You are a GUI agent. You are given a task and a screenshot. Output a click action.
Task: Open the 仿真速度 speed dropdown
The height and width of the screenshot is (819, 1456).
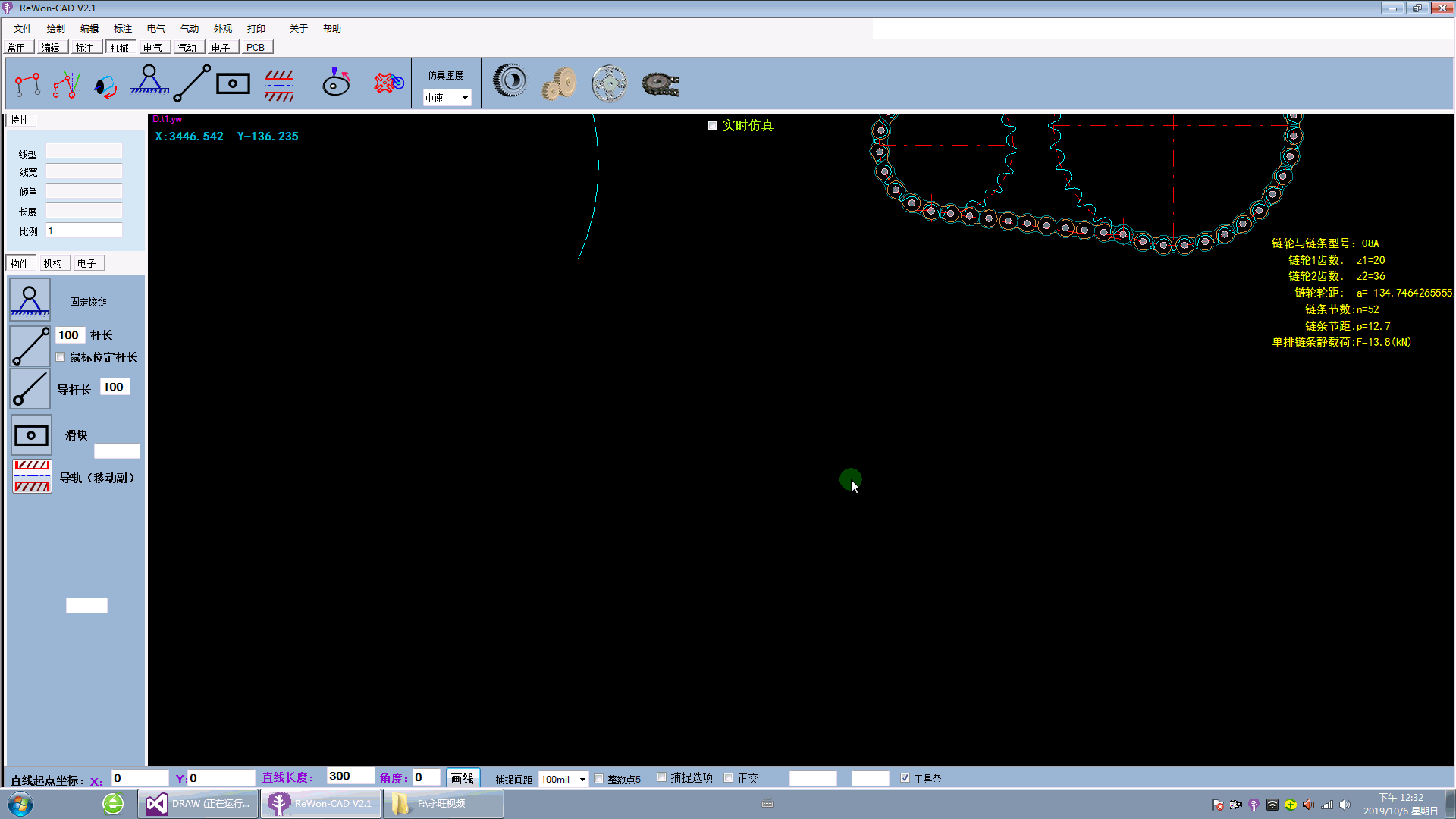(x=465, y=98)
